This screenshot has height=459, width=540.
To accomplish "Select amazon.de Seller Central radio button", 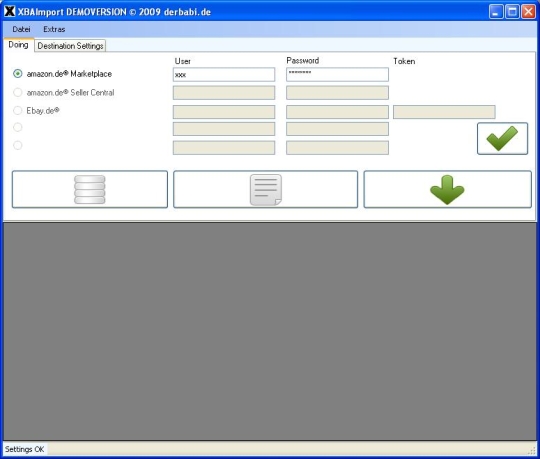I will tap(18, 92).
